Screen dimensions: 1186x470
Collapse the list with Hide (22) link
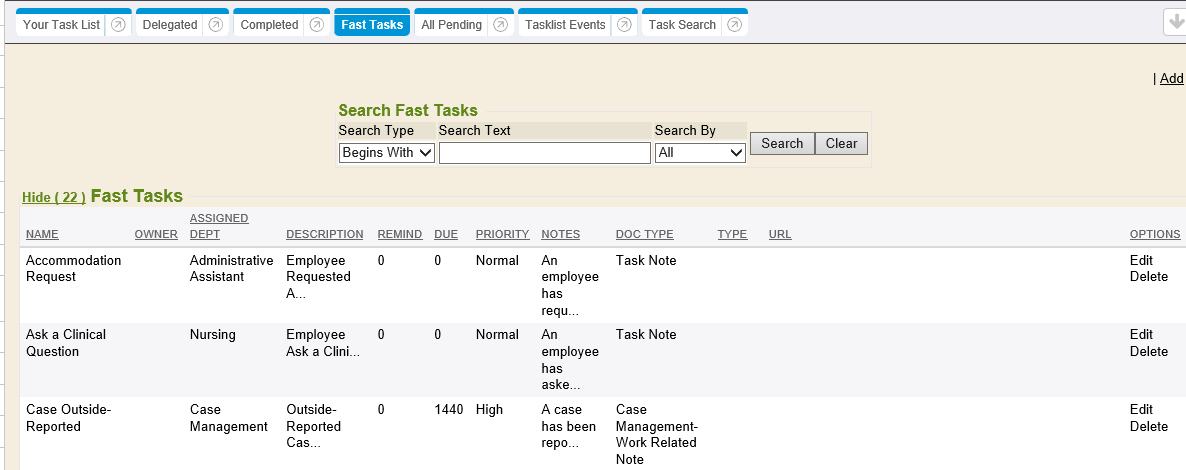[x=53, y=197]
